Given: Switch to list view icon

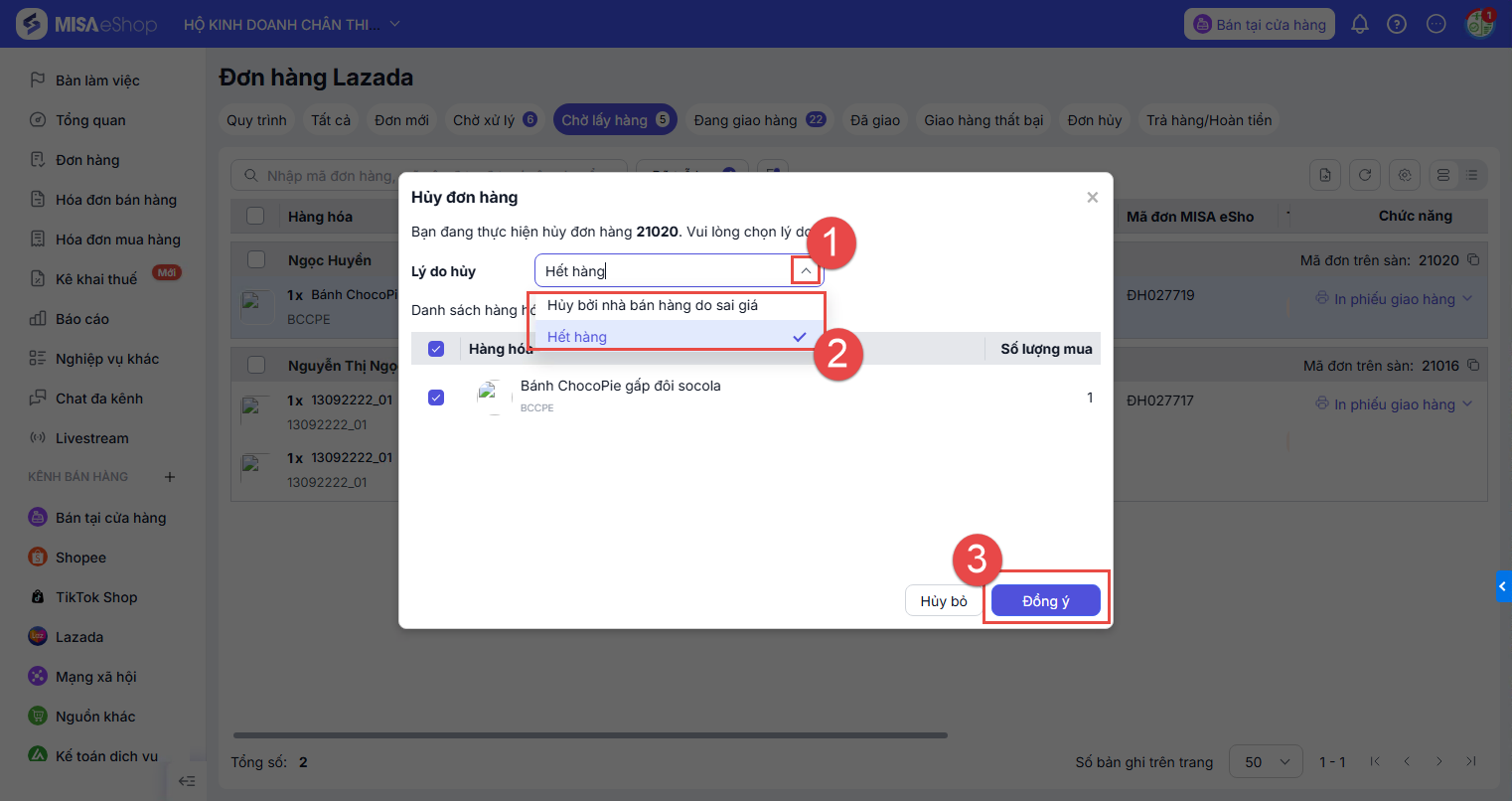Looking at the screenshot, I should pos(1471,175).
